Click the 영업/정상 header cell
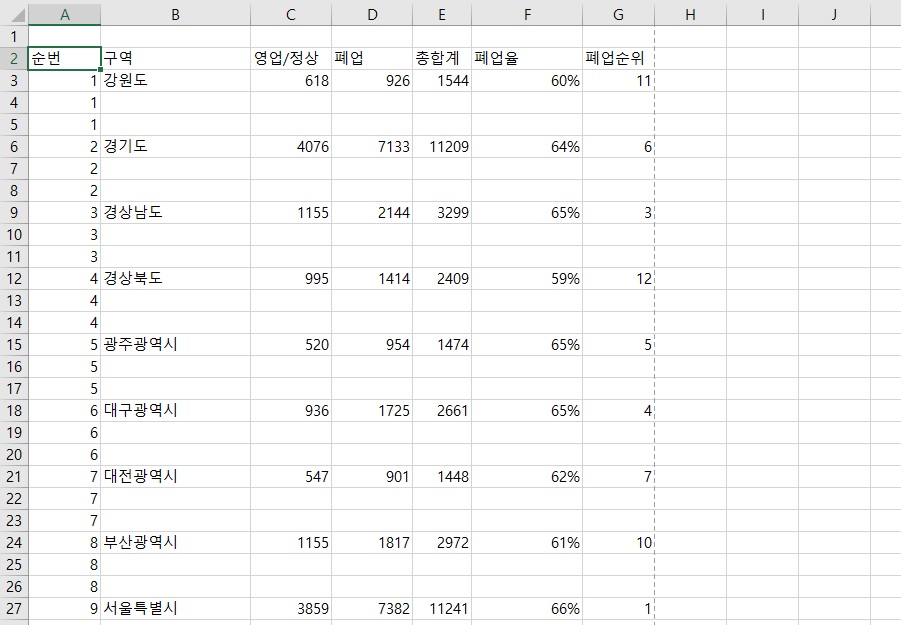901x625 pixels. tap(291, 59)
